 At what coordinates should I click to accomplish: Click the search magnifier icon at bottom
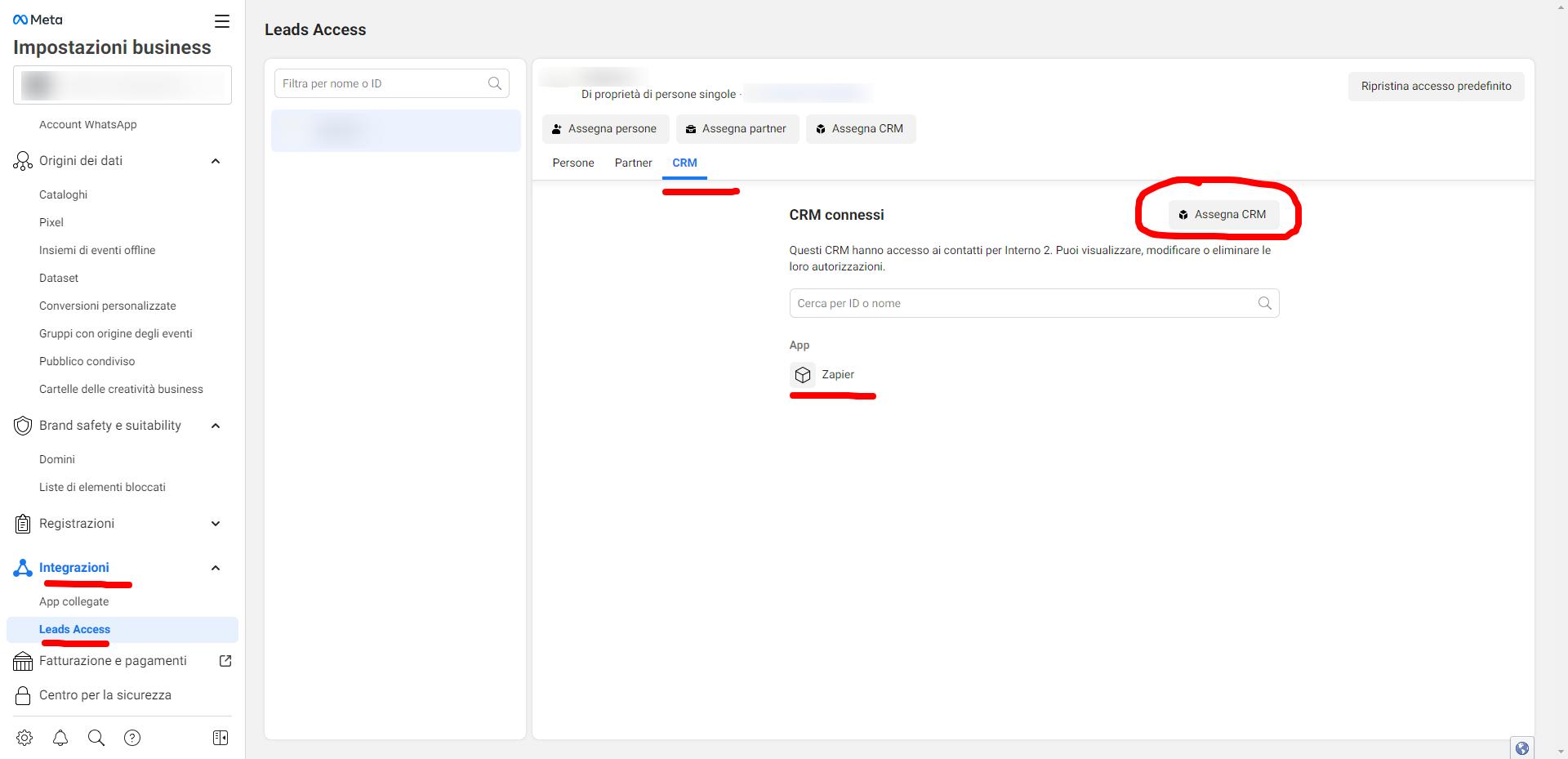pyautogui.click(x=96, y=737)
